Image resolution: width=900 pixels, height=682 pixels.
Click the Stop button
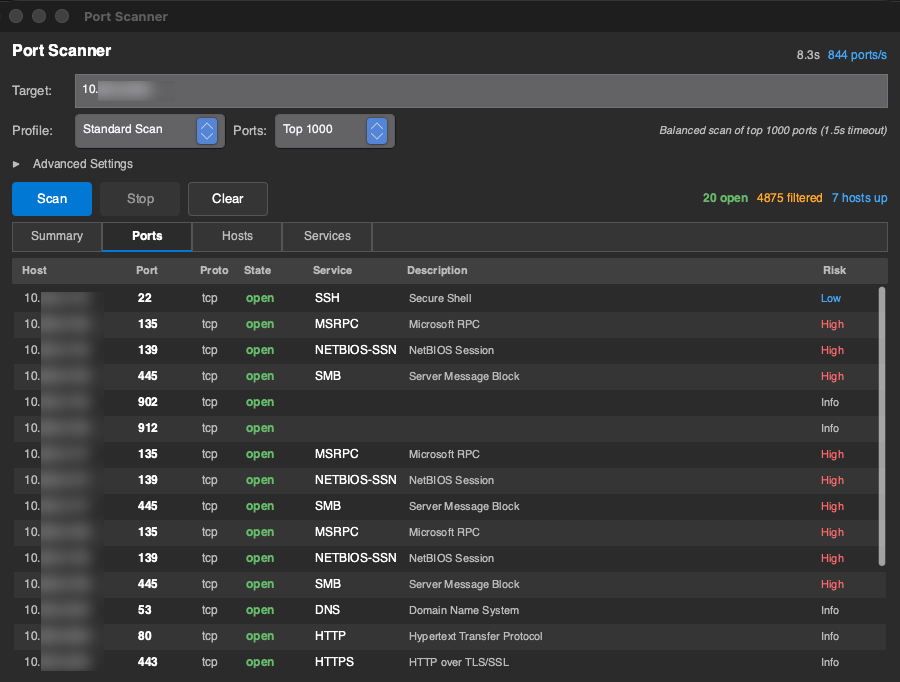pyautogui.click(x=140, y=199)
